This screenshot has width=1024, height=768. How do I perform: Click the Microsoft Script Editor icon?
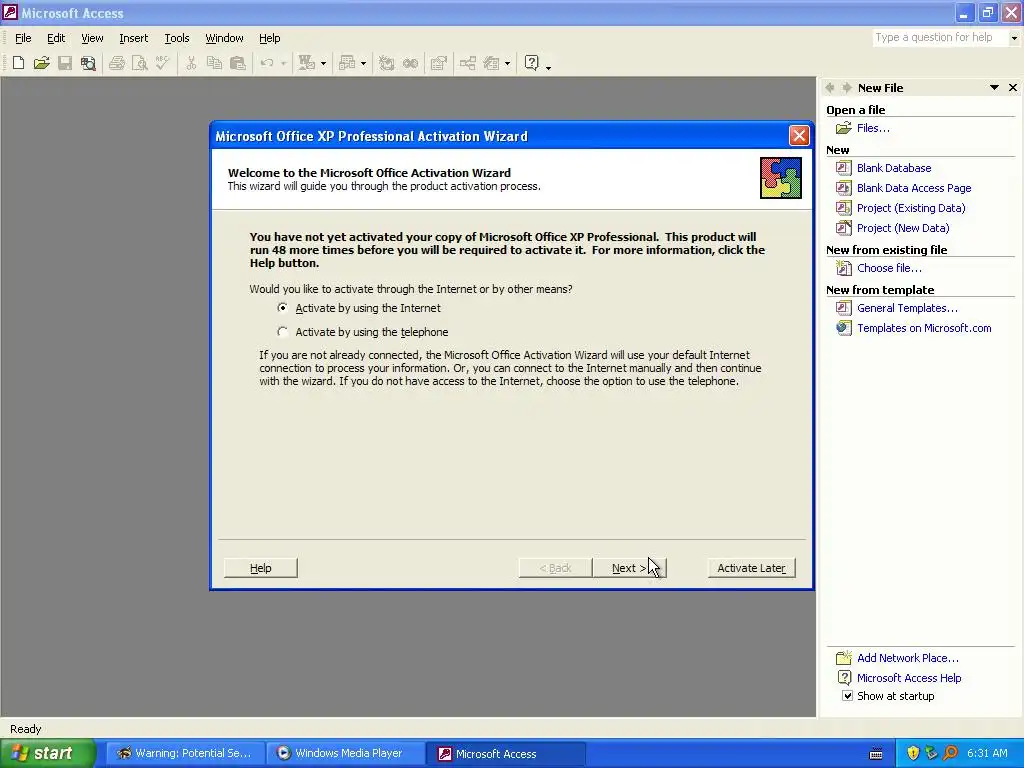click(410, 63)
